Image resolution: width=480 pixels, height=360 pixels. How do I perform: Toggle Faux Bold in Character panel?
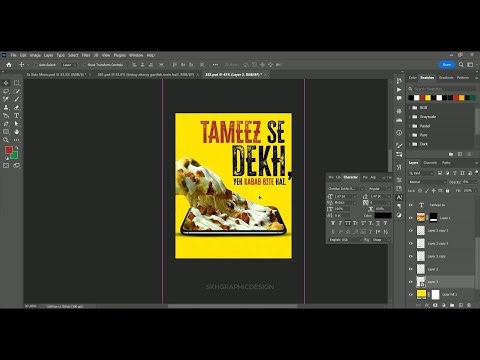[x=333, y=223]
